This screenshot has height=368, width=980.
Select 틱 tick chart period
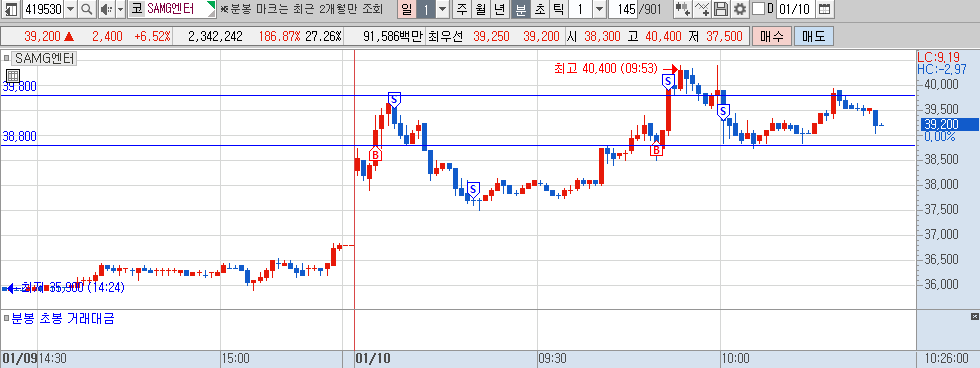[x=558, y=9]
